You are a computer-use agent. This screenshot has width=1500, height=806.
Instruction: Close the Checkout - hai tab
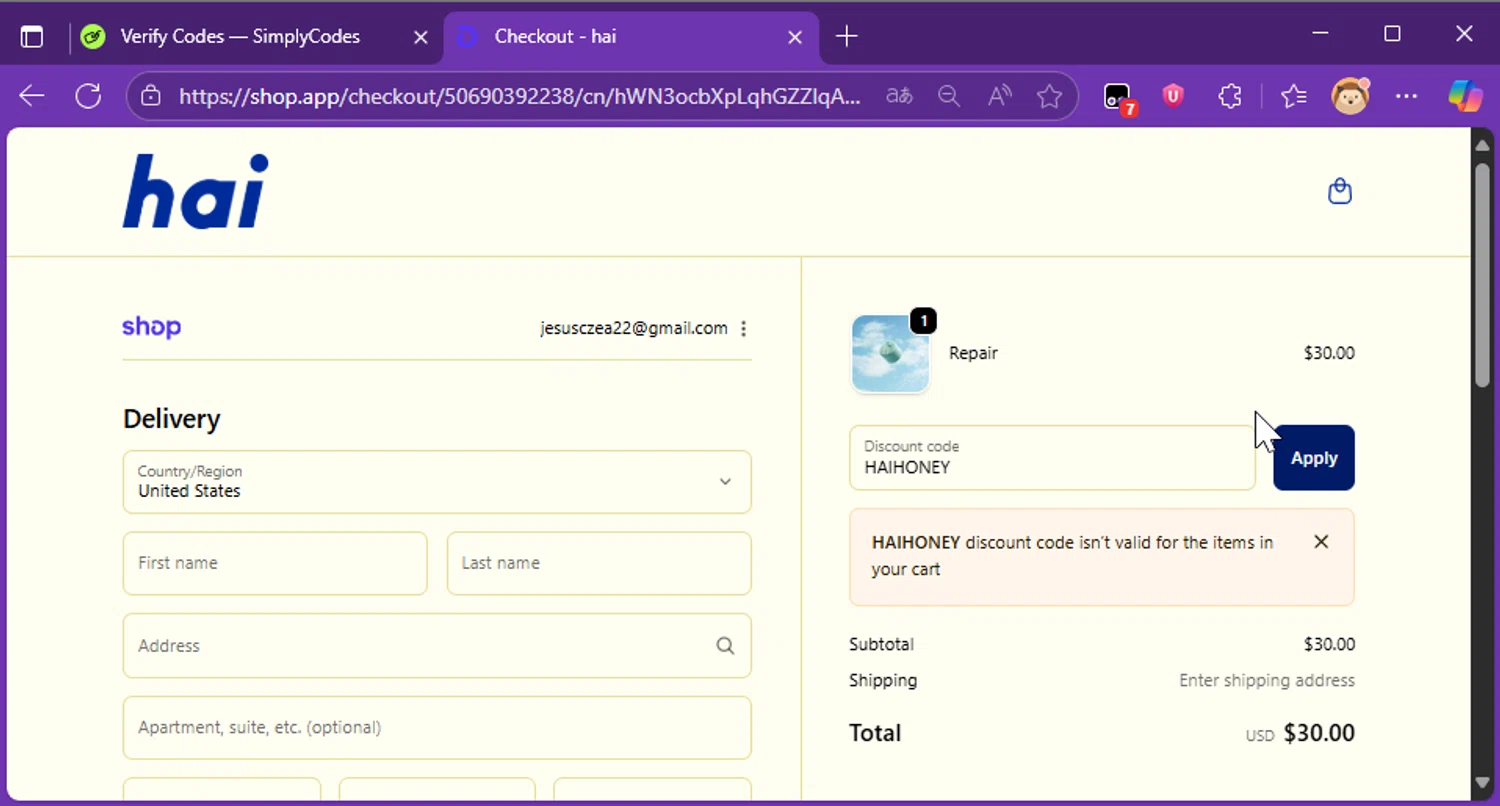coord(795,37)
